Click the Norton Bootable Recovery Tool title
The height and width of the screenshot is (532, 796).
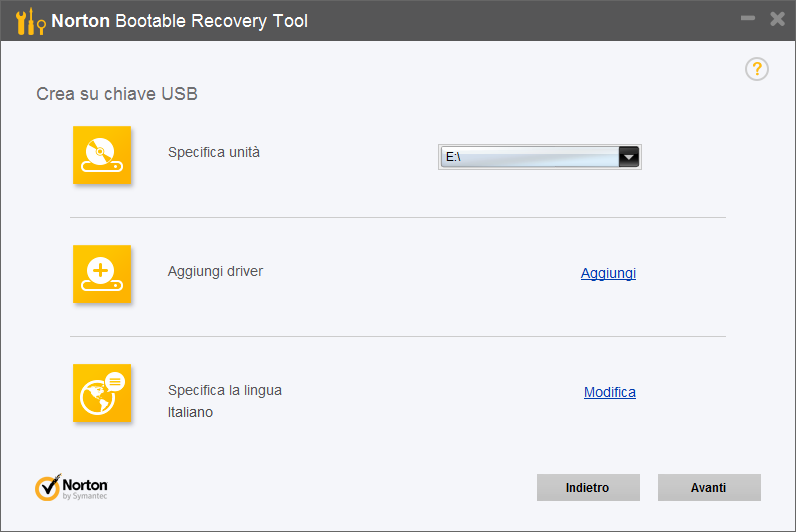tap(180, 20)
